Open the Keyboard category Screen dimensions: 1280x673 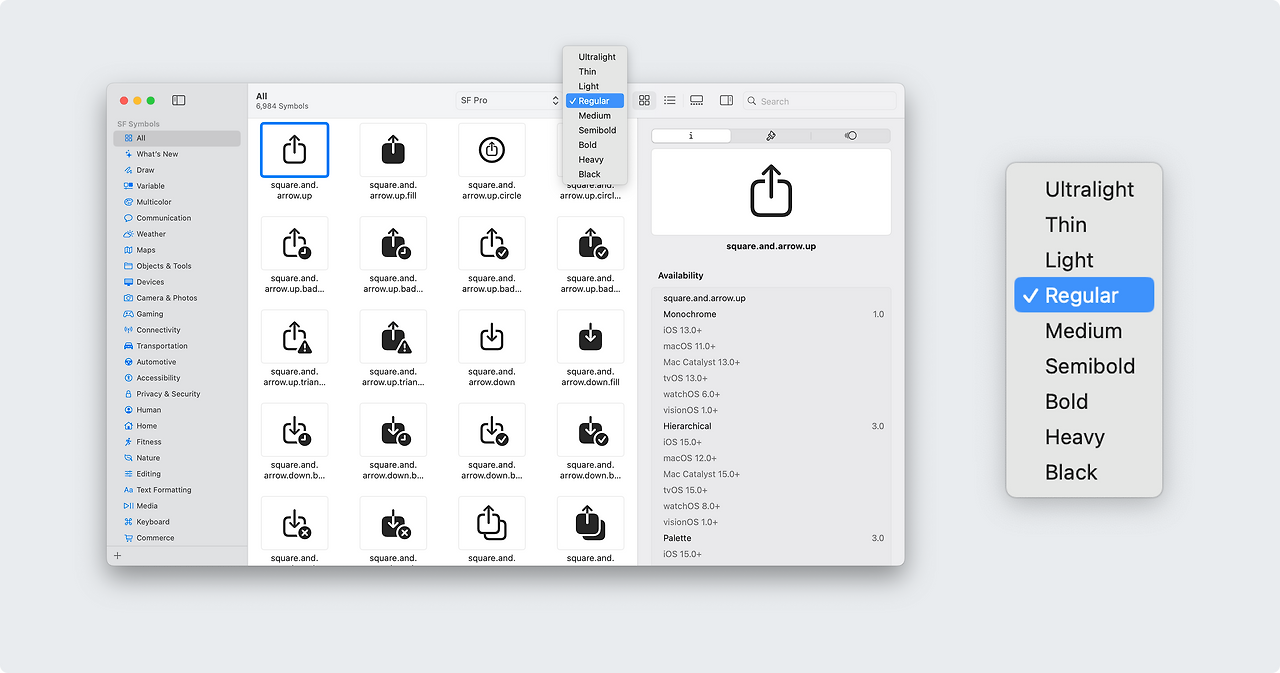point(177,522)
